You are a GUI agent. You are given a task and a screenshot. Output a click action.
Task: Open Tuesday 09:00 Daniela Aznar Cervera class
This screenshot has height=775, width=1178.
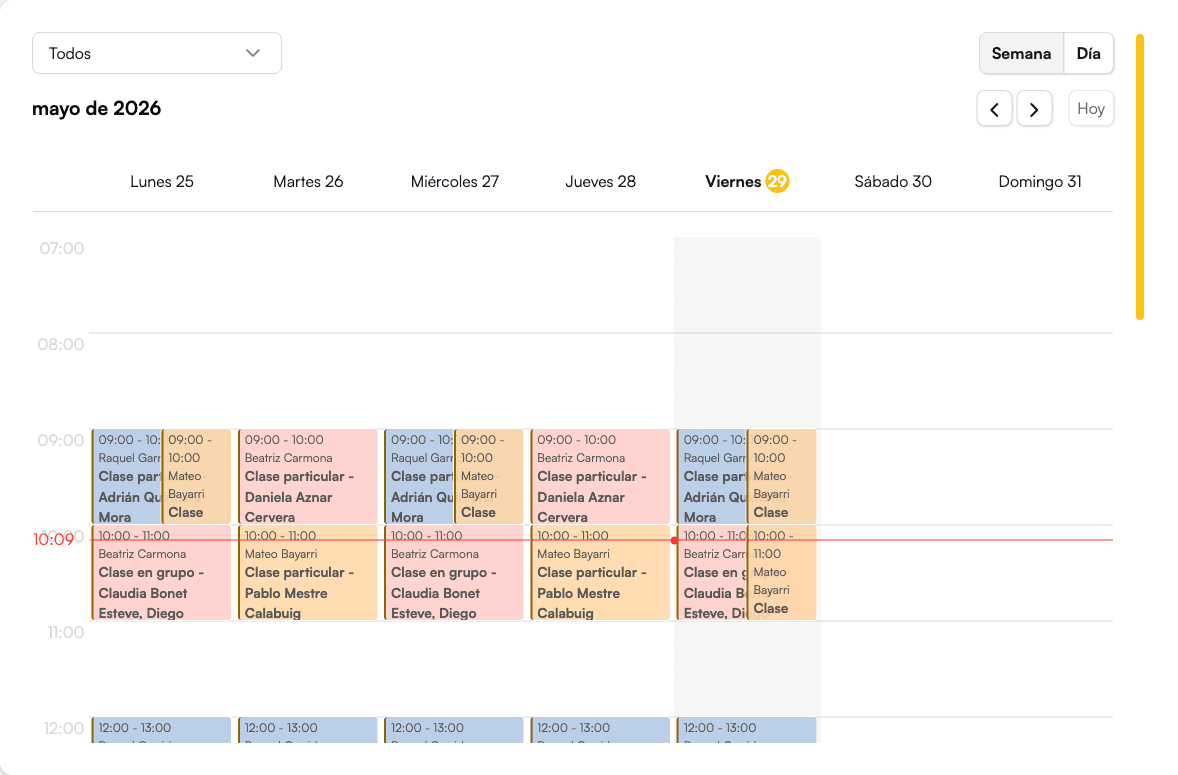(308, 477)
